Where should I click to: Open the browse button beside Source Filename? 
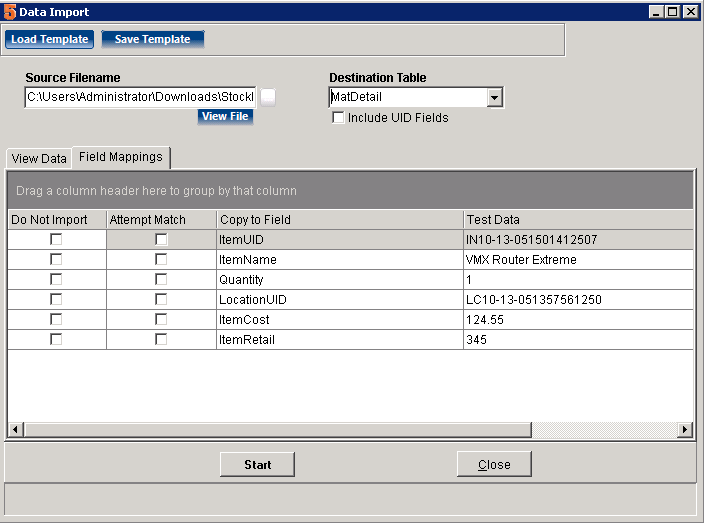click(268, 97)
